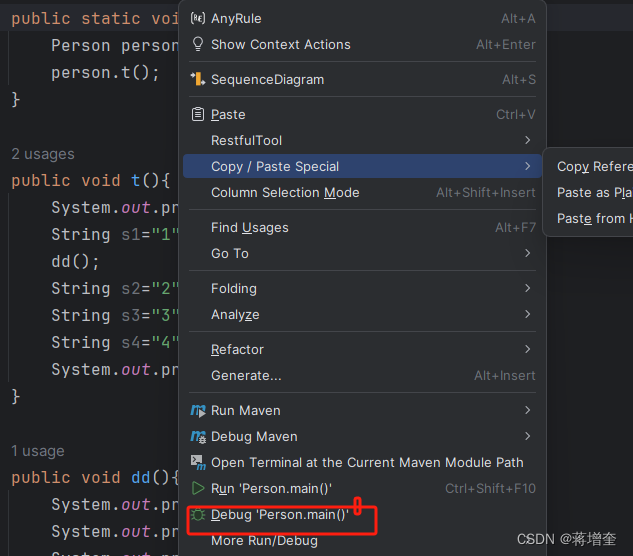Click method name t in declaration
633x556 pixels.
pyautogui.click(x=136, y=180)
